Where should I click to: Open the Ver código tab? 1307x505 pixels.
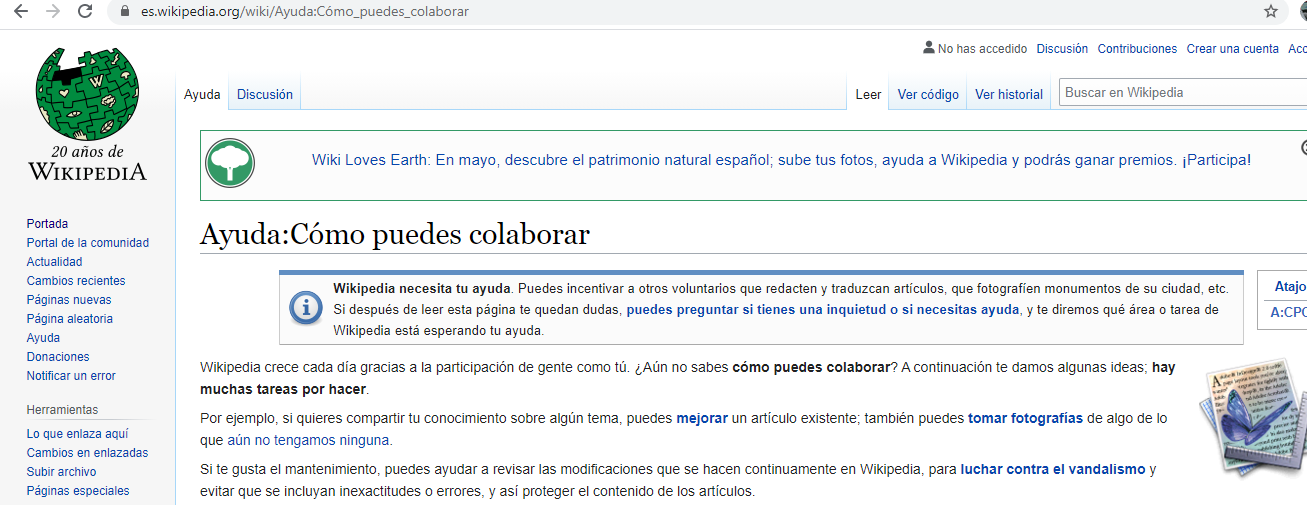928,94
